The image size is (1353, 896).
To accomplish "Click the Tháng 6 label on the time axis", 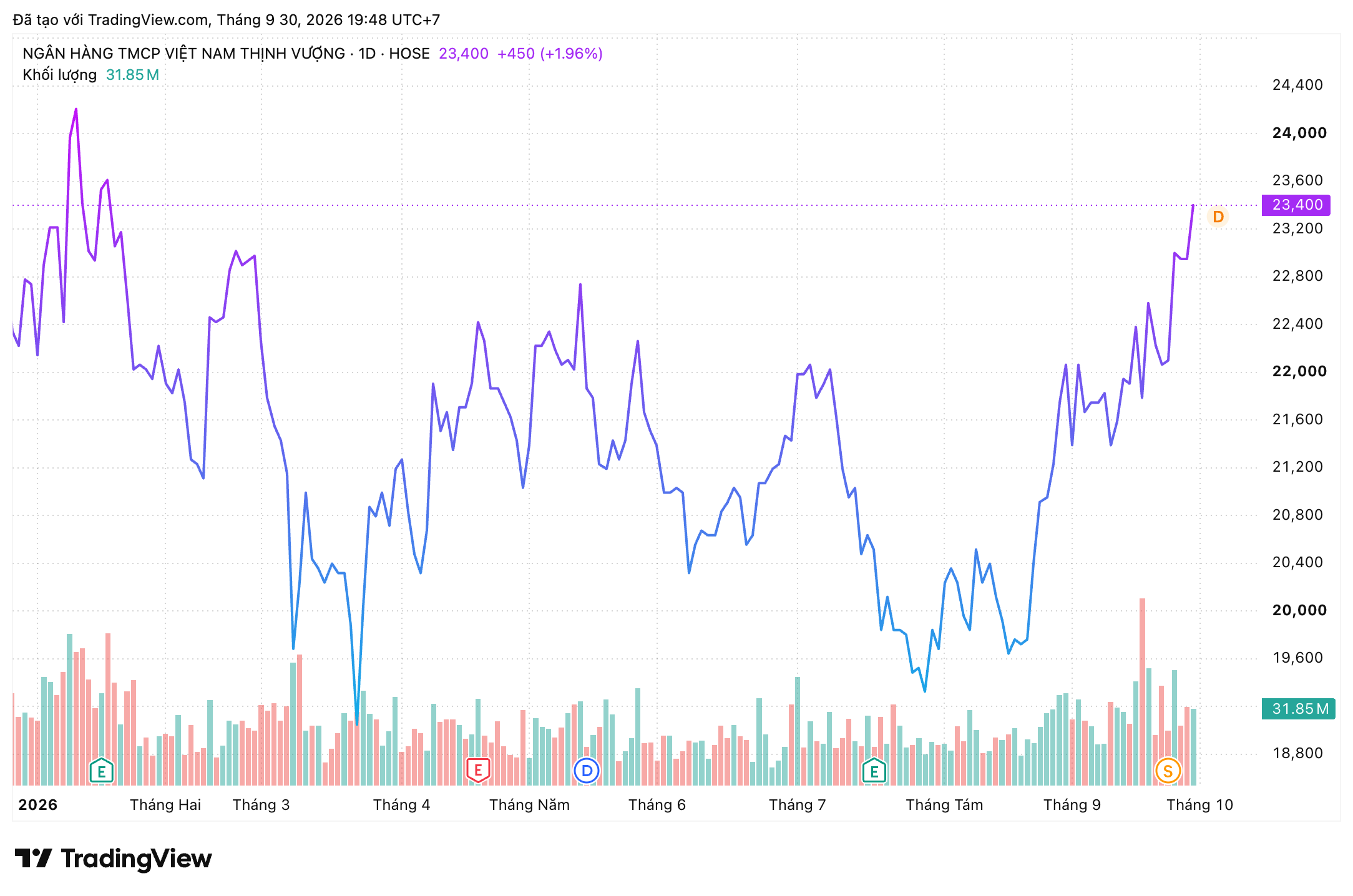I will tap(657, 805).
